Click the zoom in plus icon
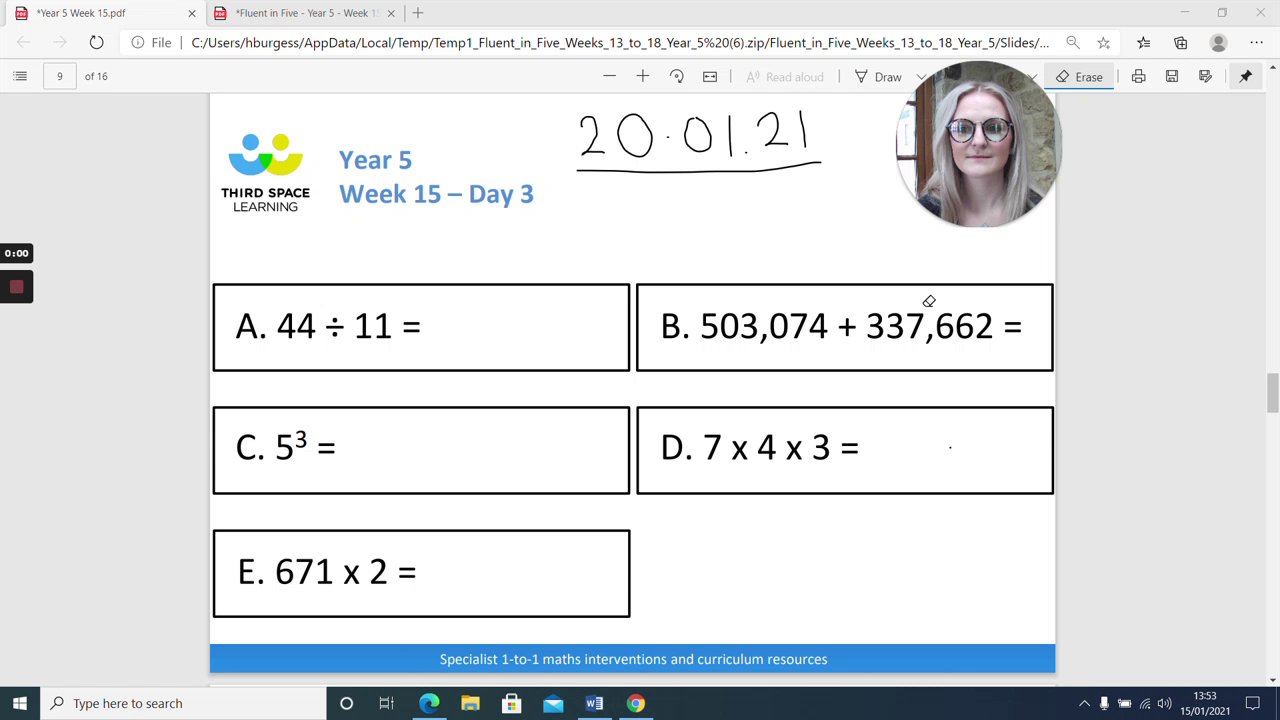Viewport: 1280px width, 720px height. pos(642,76)
